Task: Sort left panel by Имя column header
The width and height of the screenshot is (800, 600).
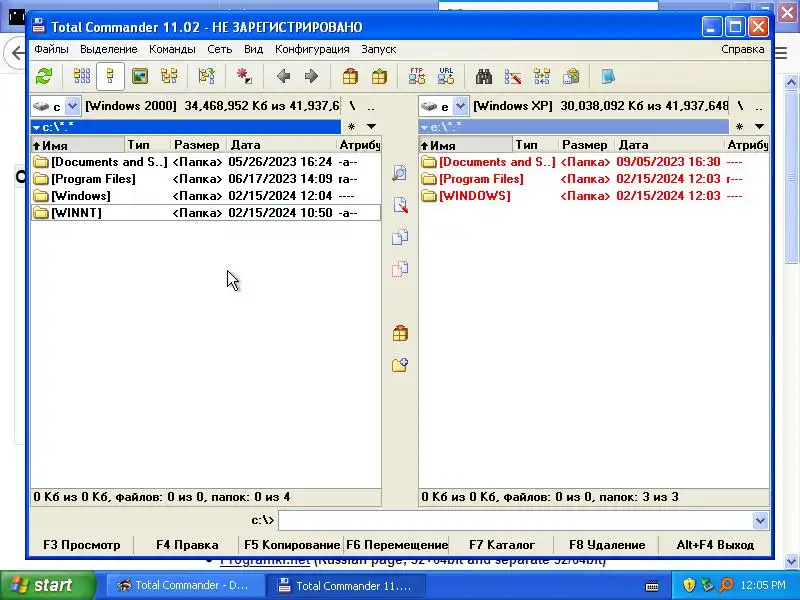Action: [78, 145]
